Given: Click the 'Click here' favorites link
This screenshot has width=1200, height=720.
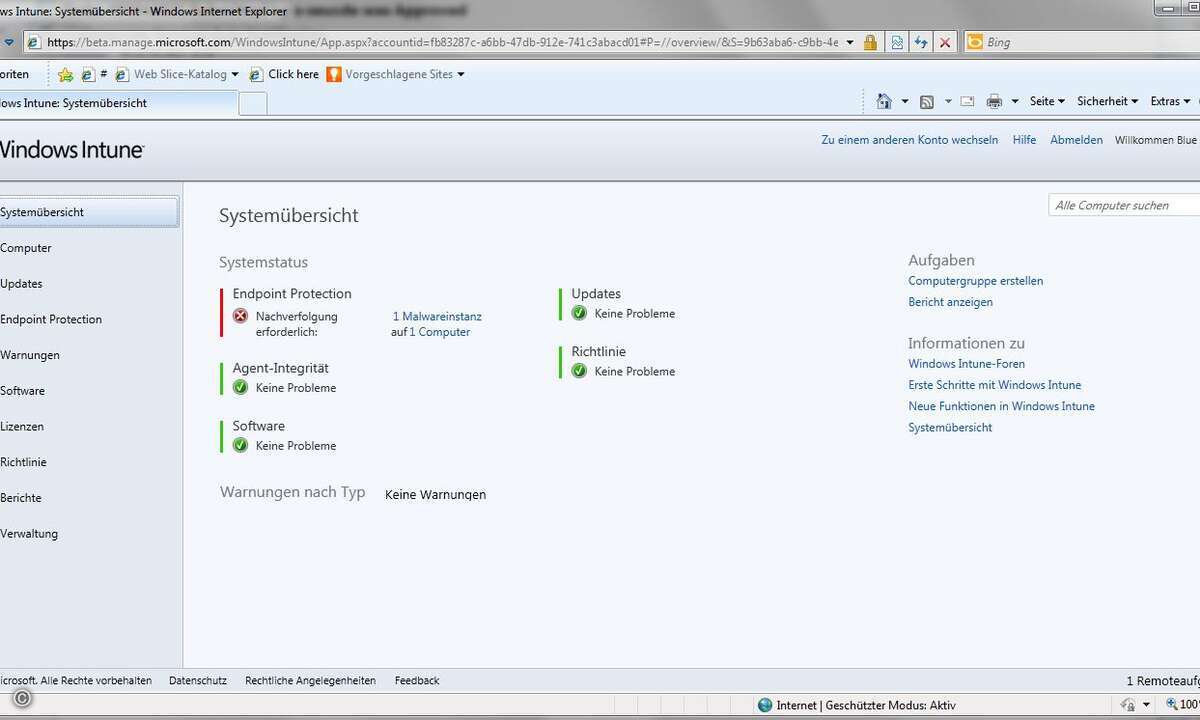Looking at the screenshot, I should coord(284,74).
